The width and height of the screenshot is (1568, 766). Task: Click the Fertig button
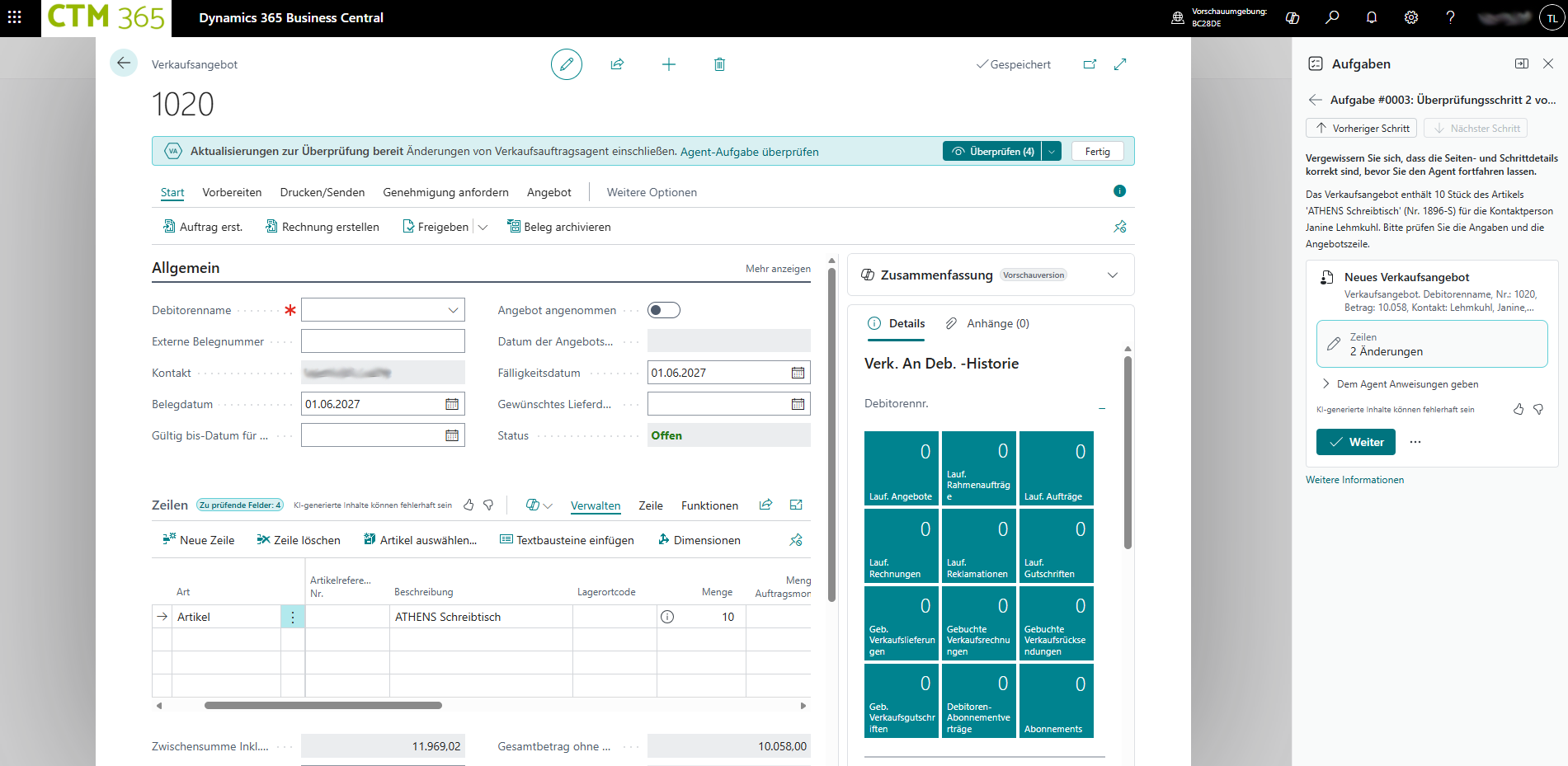tap(1097, 152)
